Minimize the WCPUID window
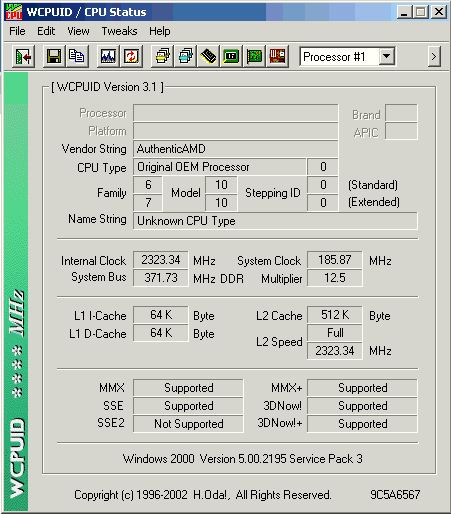451x514 pixels. pos(404,12)
